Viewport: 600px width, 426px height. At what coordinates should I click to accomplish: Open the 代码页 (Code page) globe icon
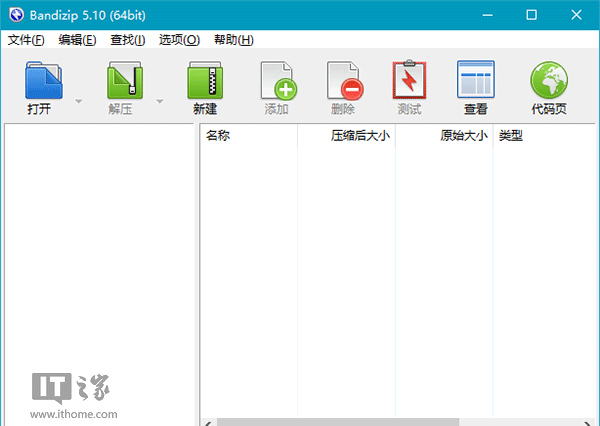549,80
